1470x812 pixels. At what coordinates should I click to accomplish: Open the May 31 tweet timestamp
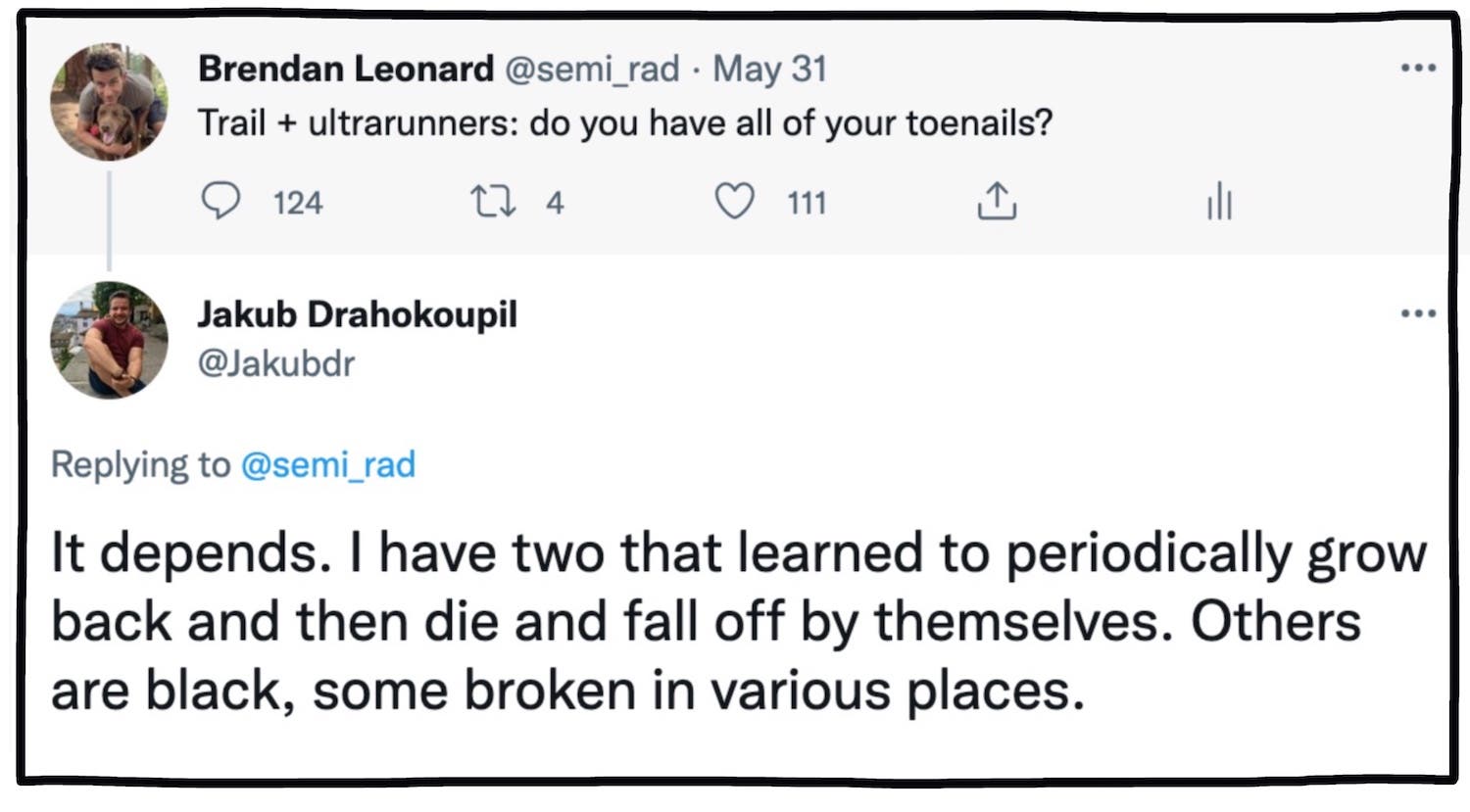point(770,69)
